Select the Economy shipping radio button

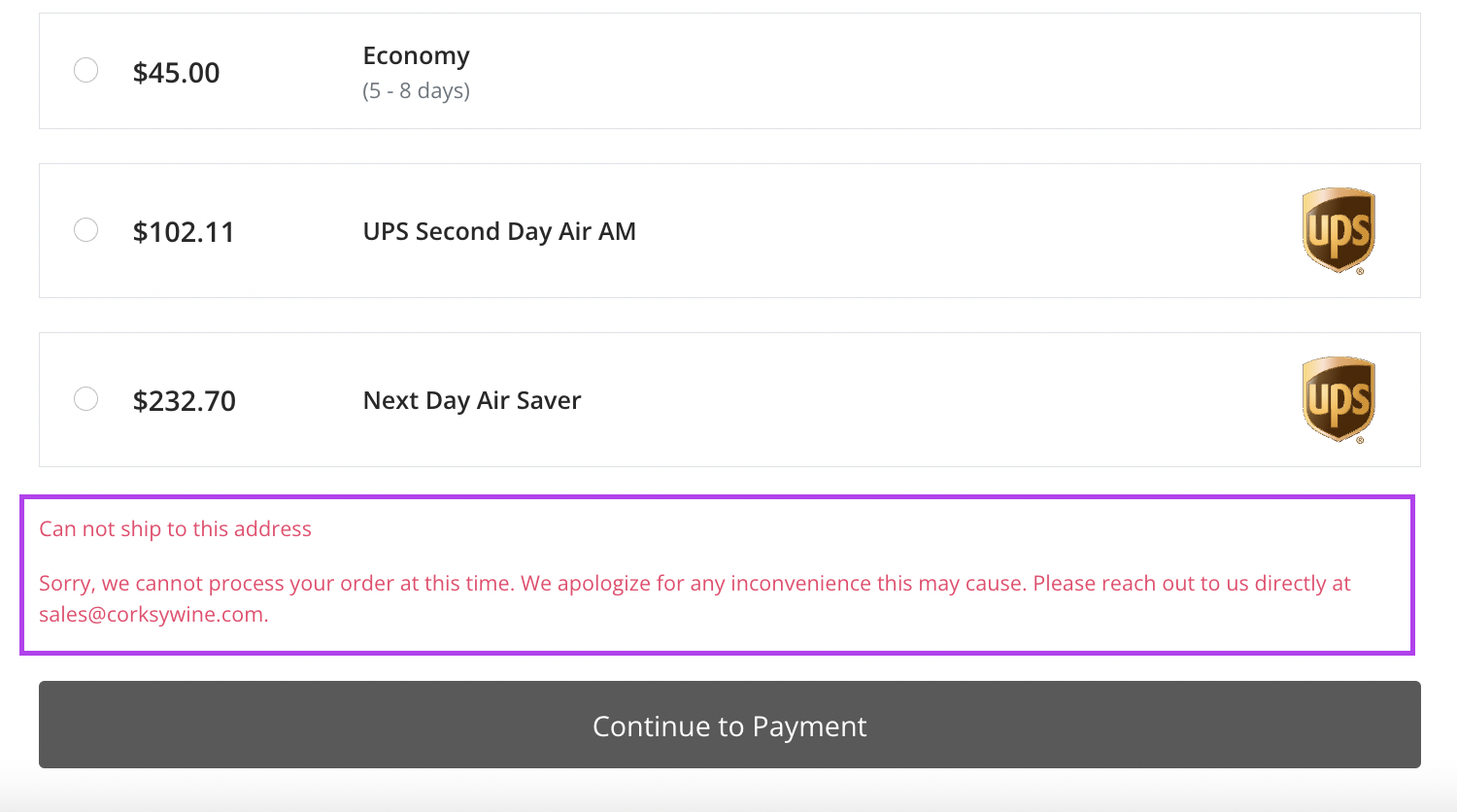[86, 70]
